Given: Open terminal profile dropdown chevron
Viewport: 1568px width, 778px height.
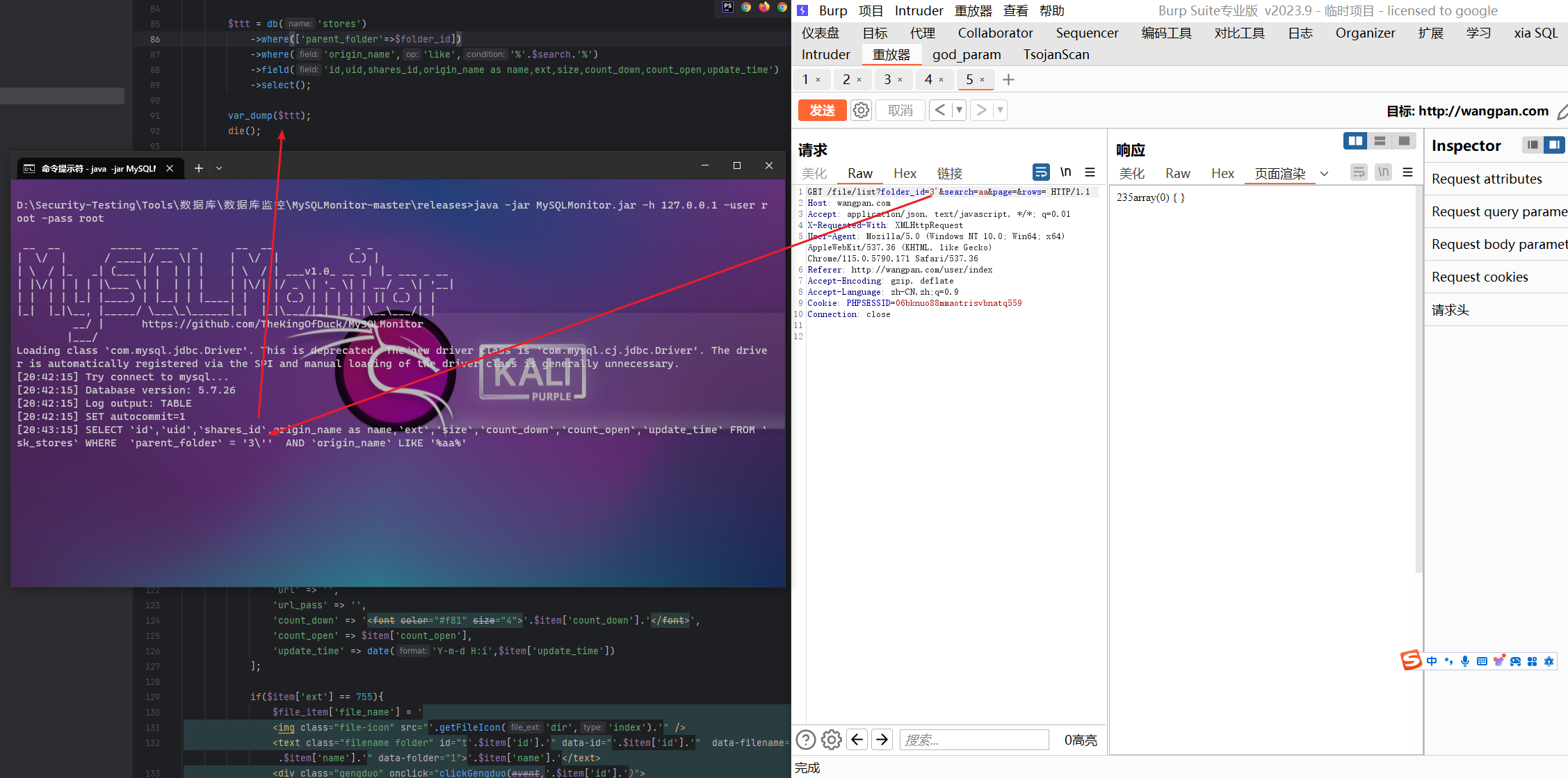Looking at the screenshot, I should (219, 168).
